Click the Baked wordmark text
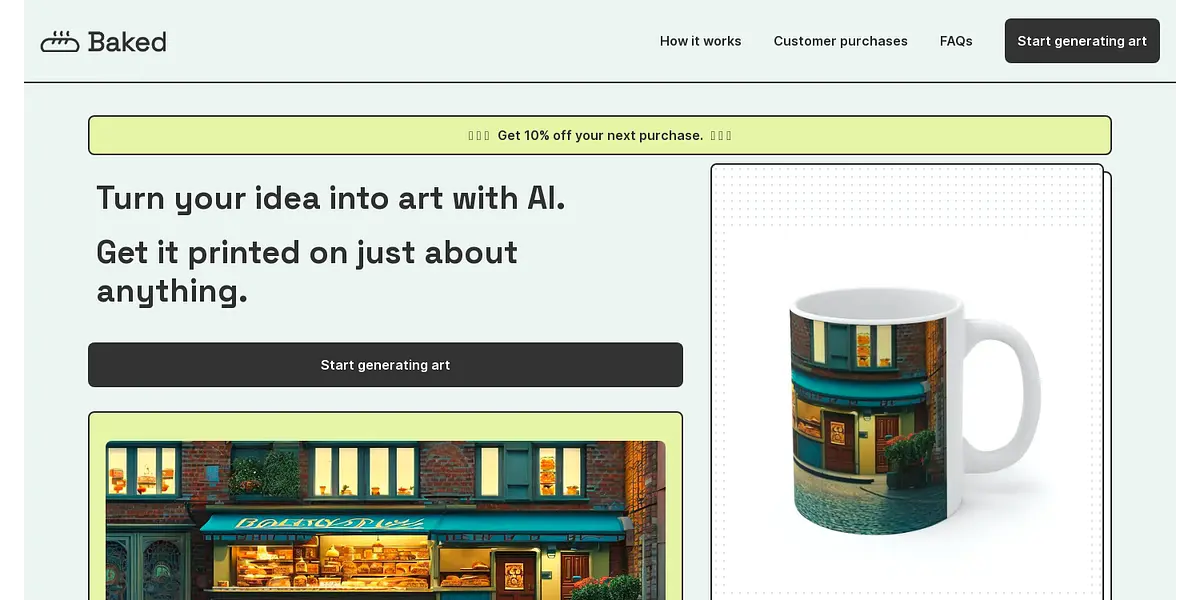The image size is (1200, 600). coord(127,41)
